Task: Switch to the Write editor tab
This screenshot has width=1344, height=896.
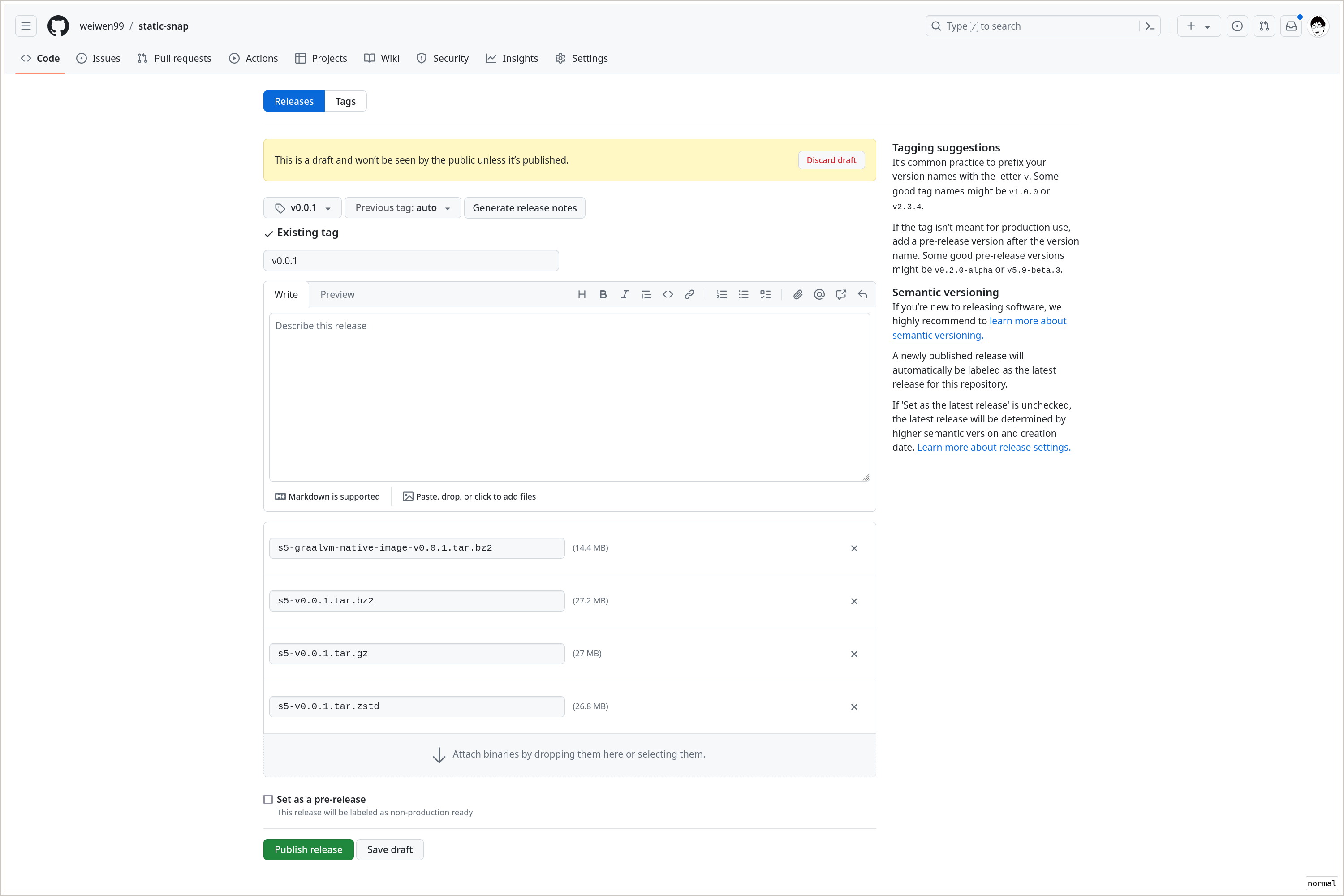Action: (286, 294)
